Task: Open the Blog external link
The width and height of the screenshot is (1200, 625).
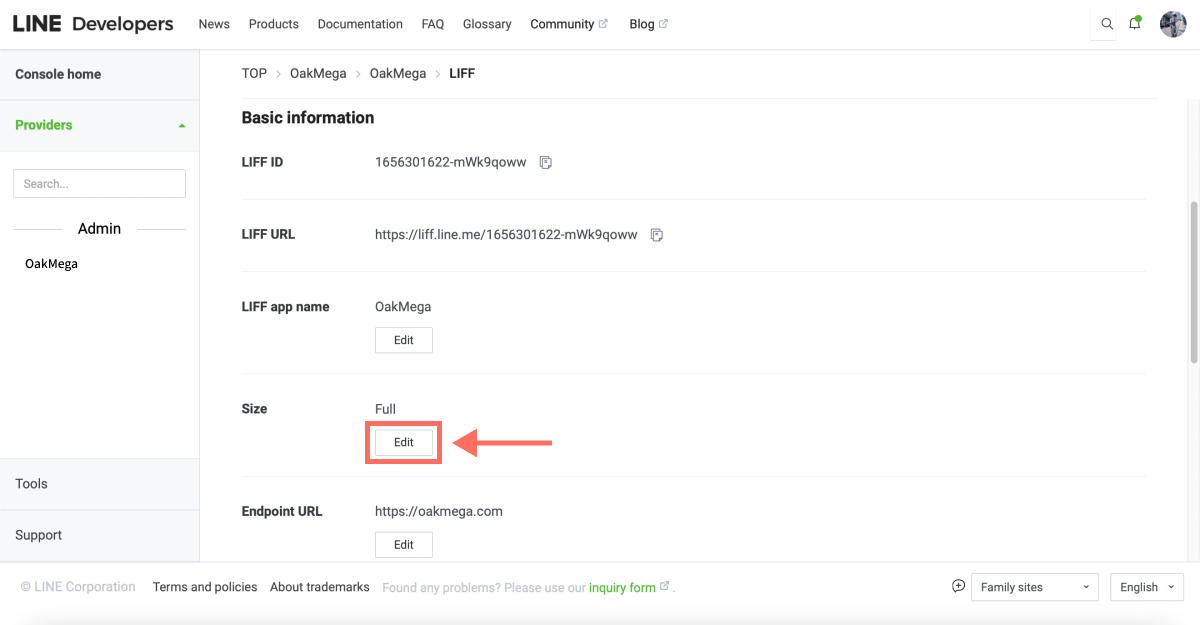Action: [649, 24]
